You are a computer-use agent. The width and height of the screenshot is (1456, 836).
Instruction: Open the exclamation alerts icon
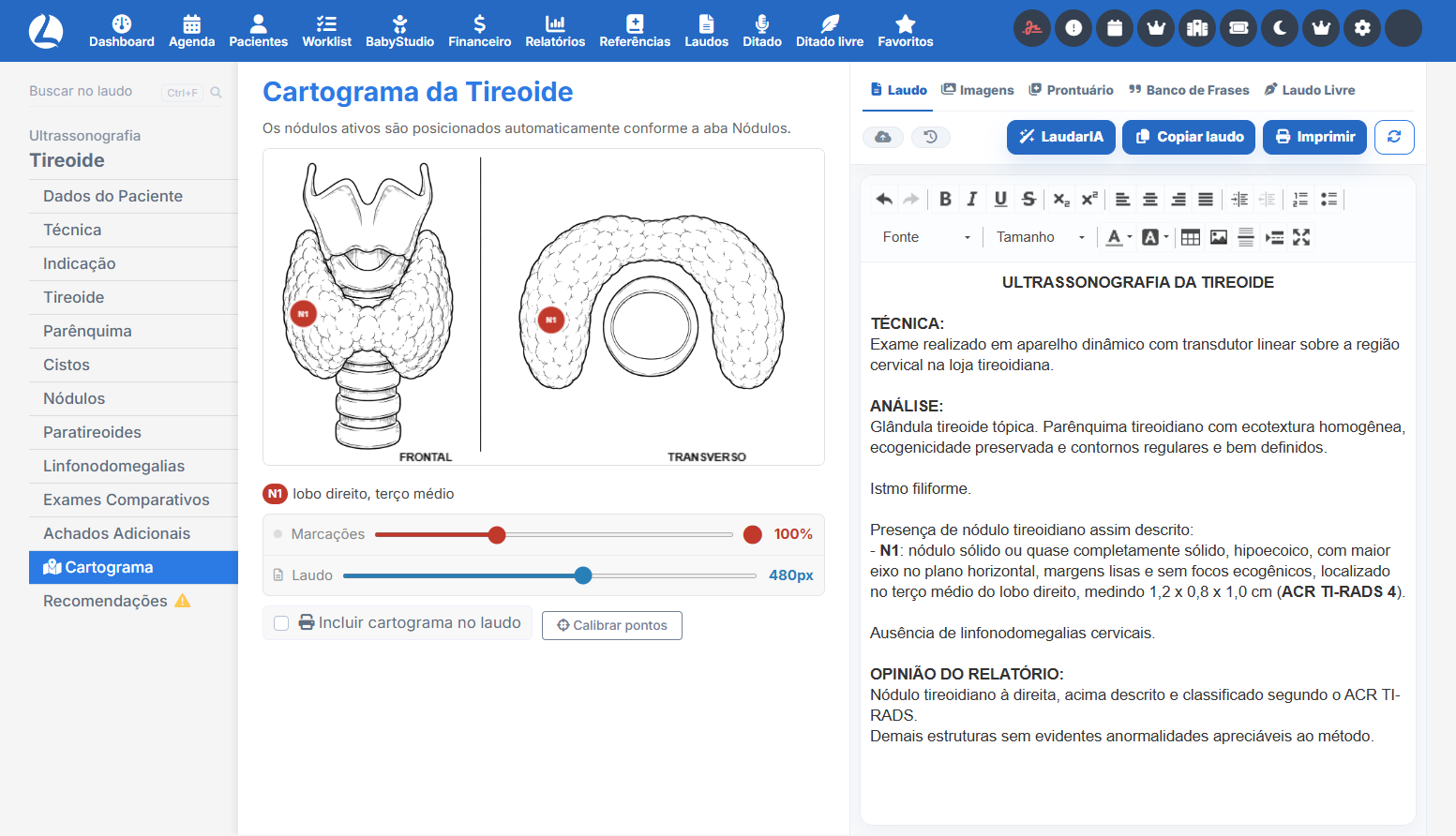(x=1073, y=28)
